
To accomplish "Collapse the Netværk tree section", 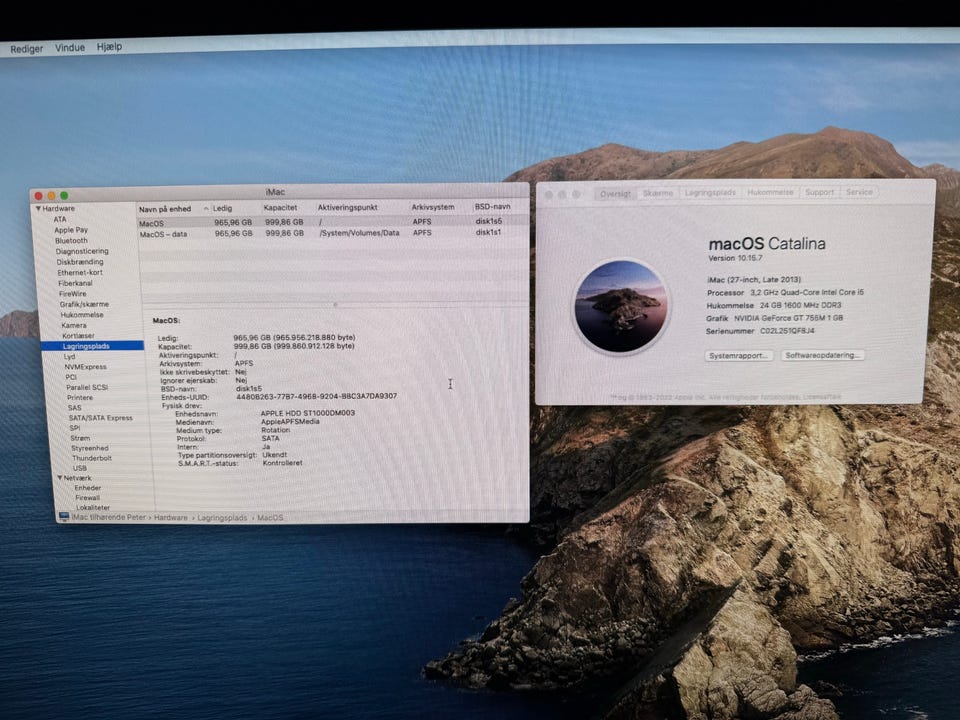I will (x=60, y=478).
